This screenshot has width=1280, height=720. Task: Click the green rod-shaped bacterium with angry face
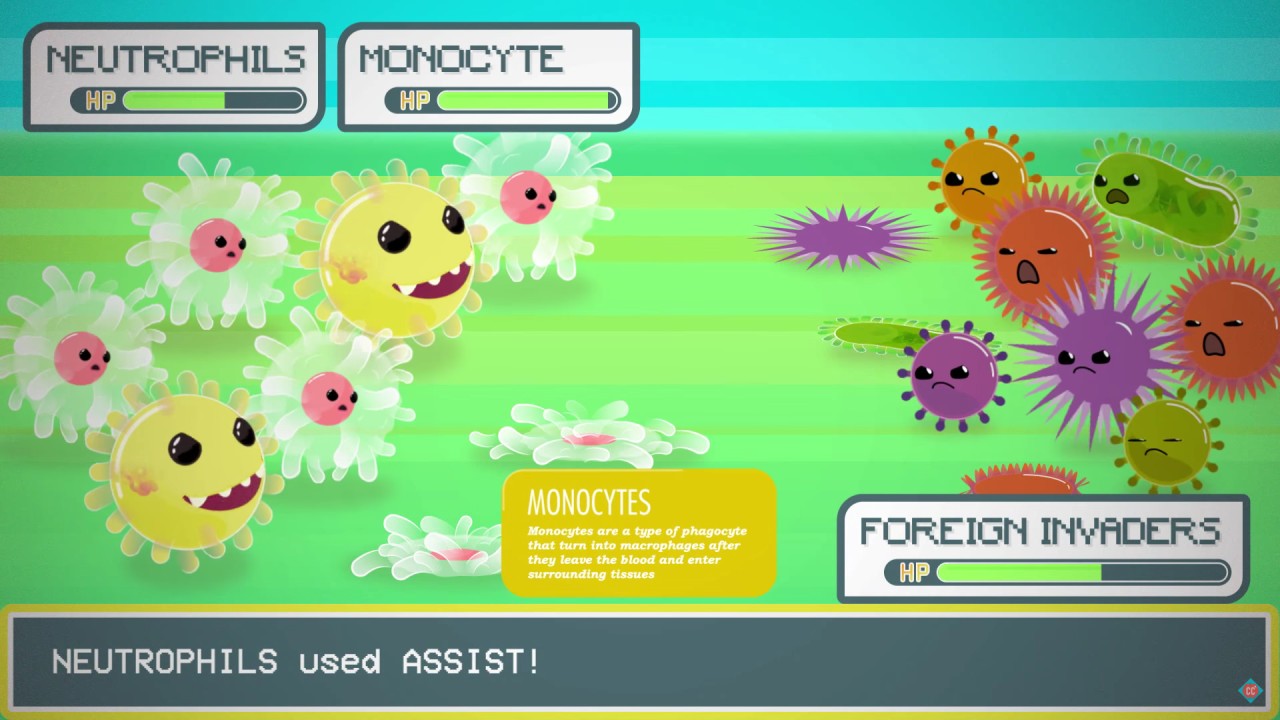[1165, 195]
